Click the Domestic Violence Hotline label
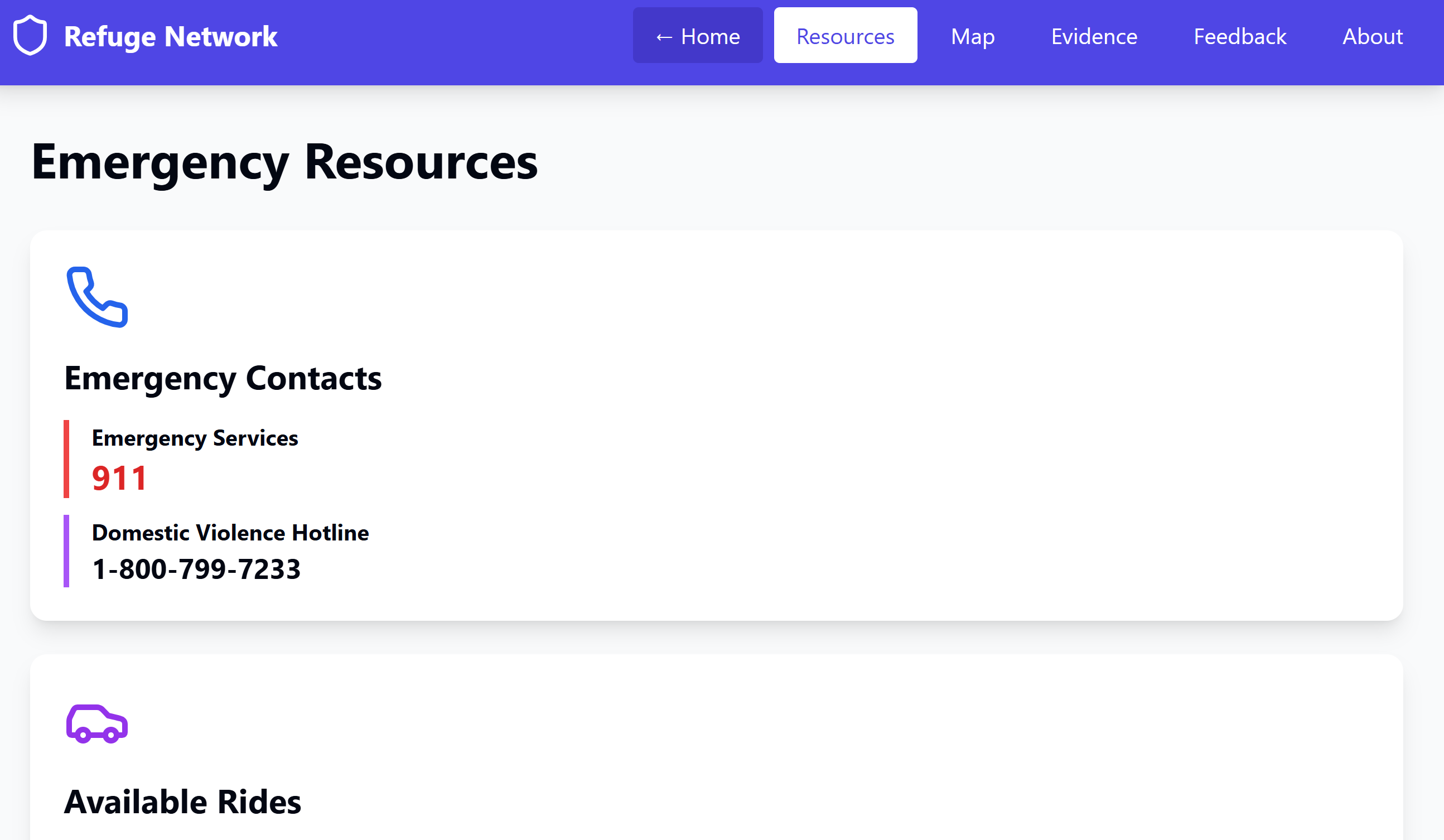Screen dimensions: 1444x840 point(230,532)
